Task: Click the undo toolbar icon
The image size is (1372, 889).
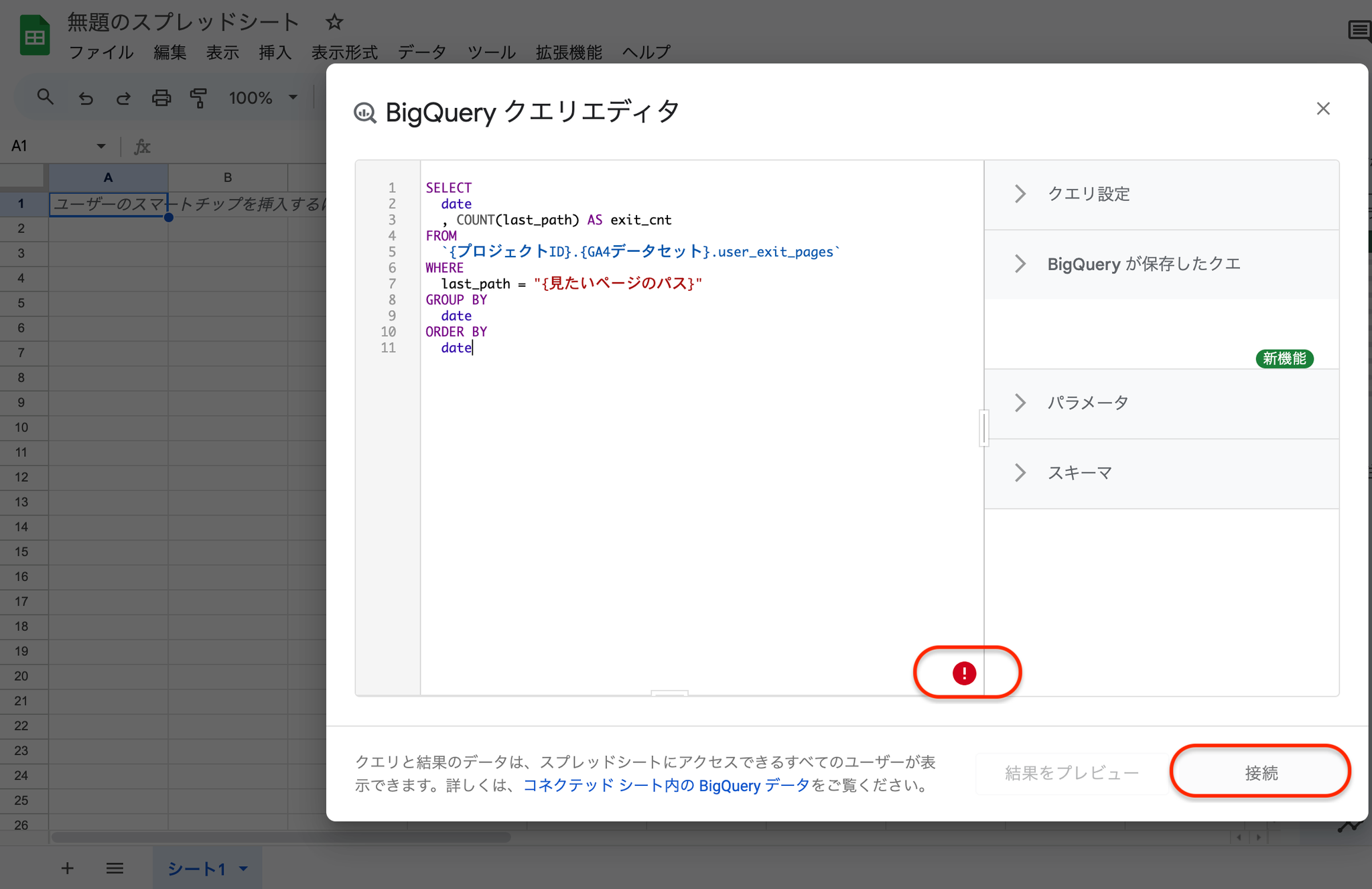Action: click(x=85, y=98)
